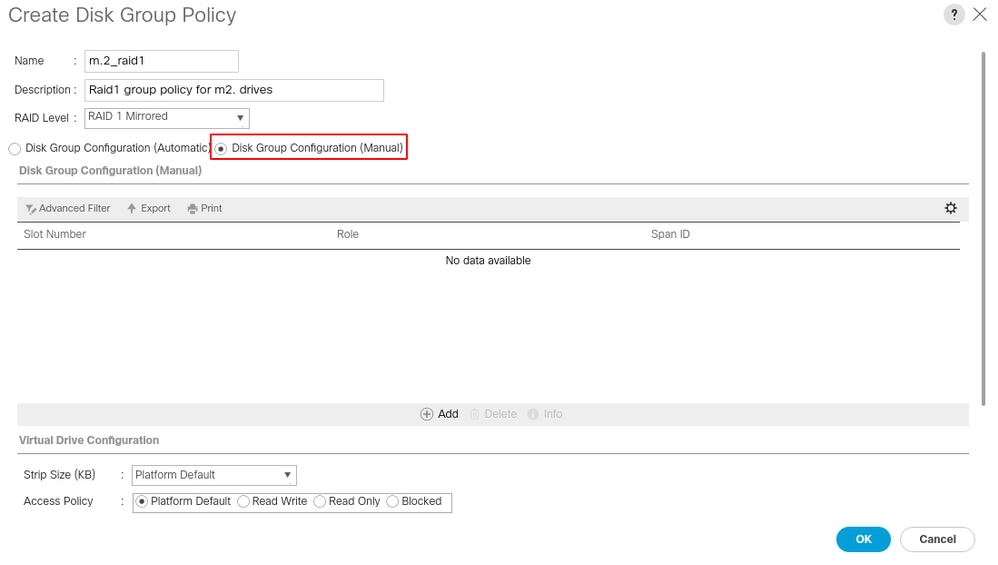Click the 'No data available' text
This screenshot has width=998, height=565.
488,260
